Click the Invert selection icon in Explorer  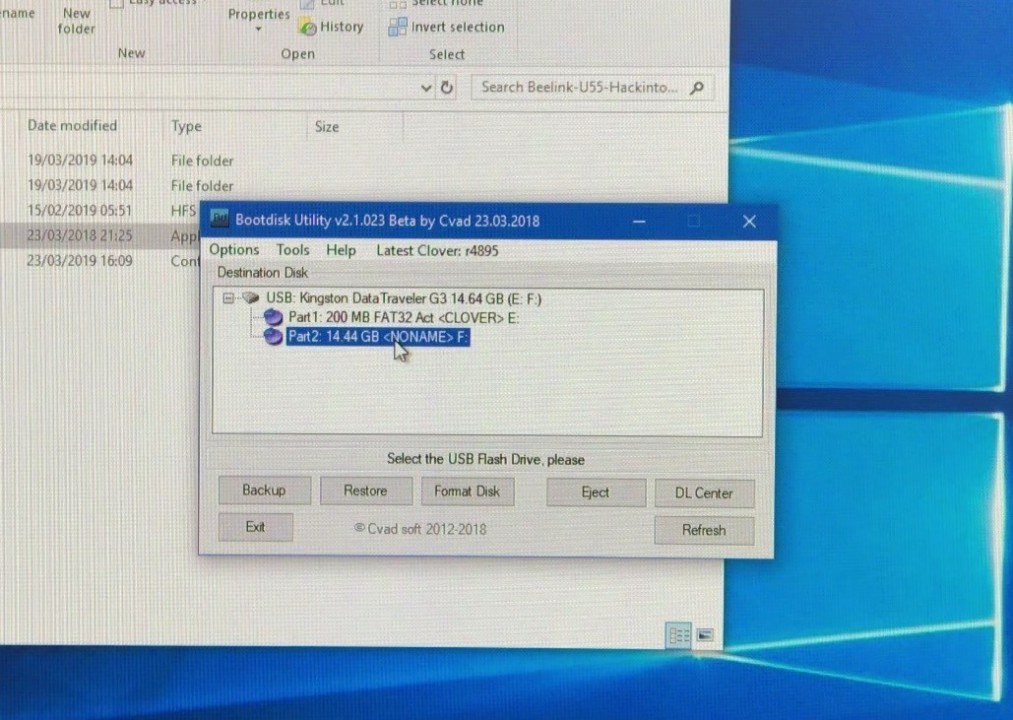click(397, 27)
